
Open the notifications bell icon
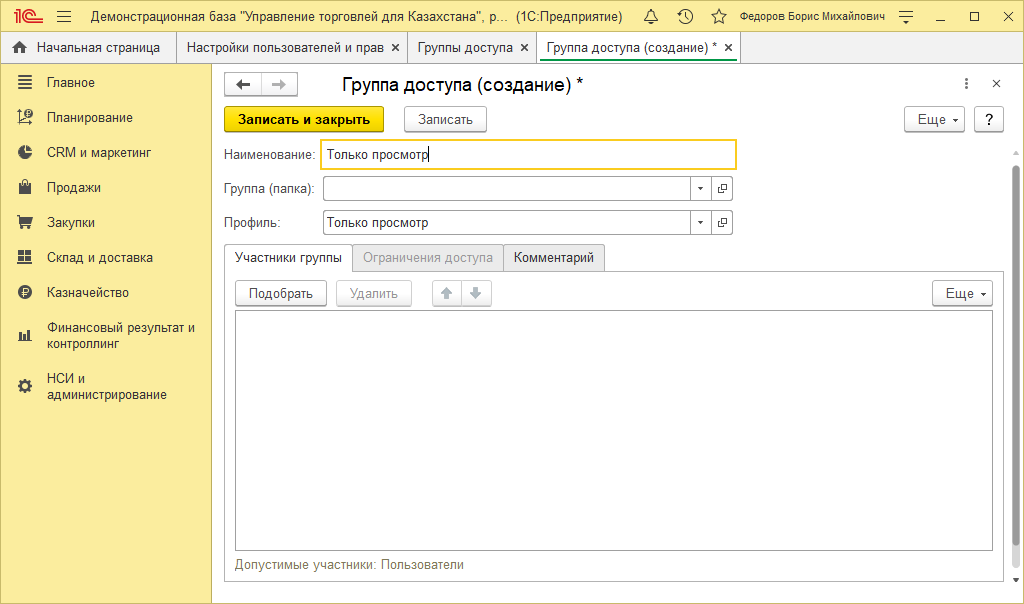tap(651, 17)
